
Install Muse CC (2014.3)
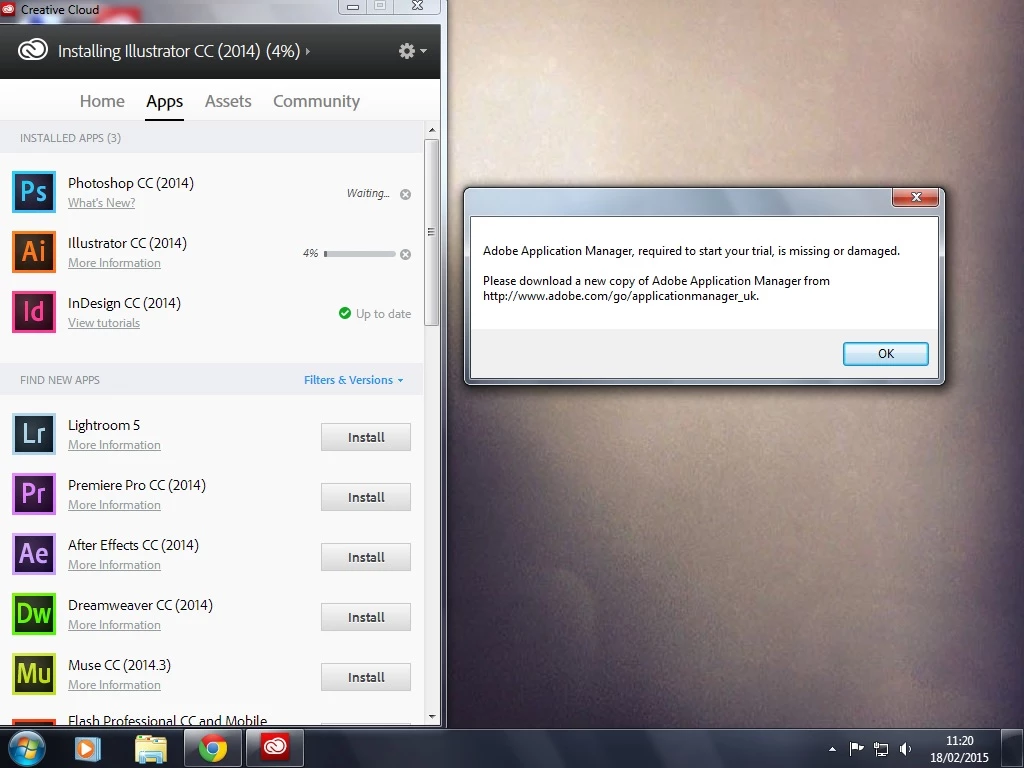point(366,678)
